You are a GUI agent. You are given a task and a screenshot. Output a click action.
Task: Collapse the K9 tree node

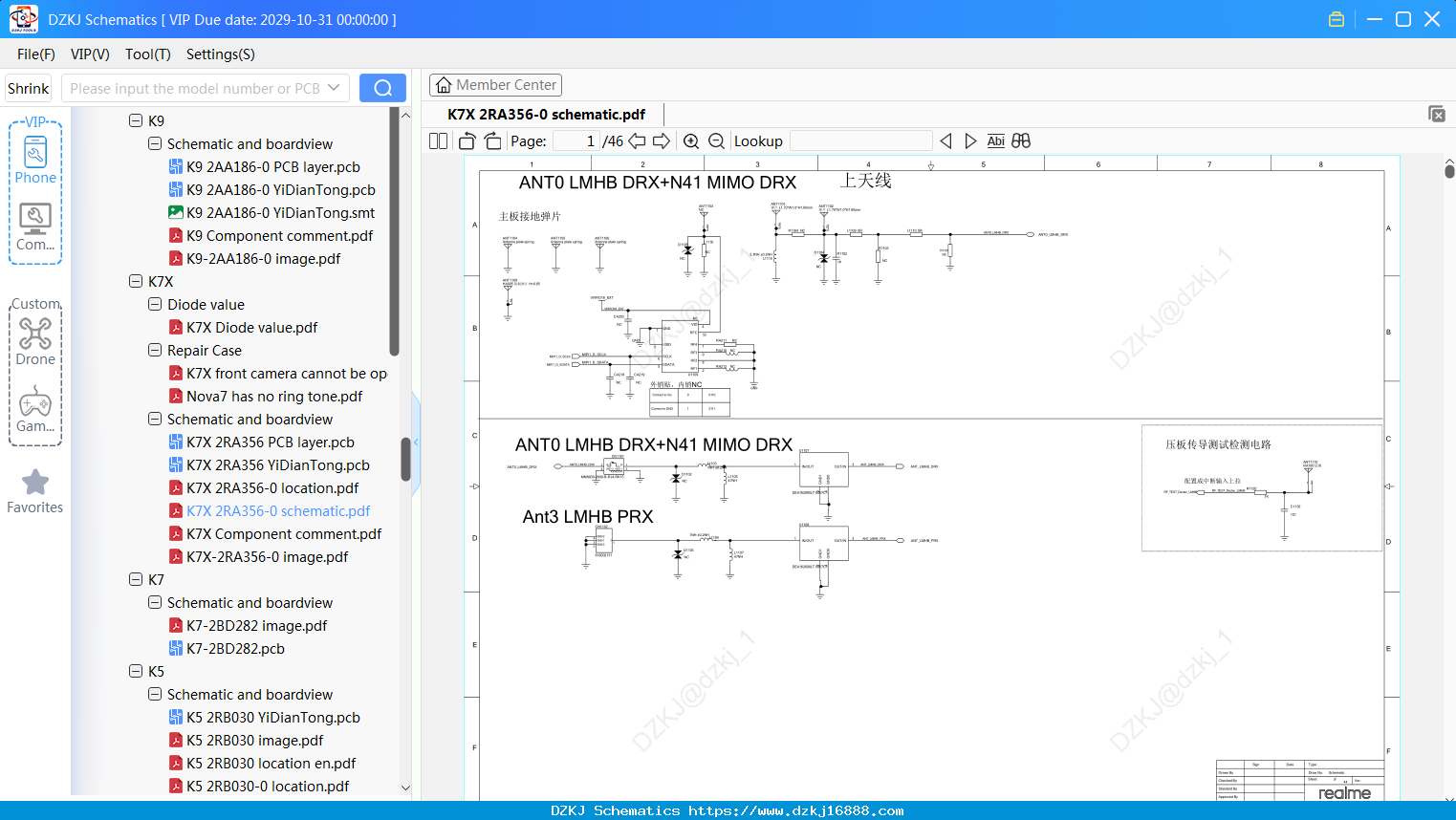[136, 120]
